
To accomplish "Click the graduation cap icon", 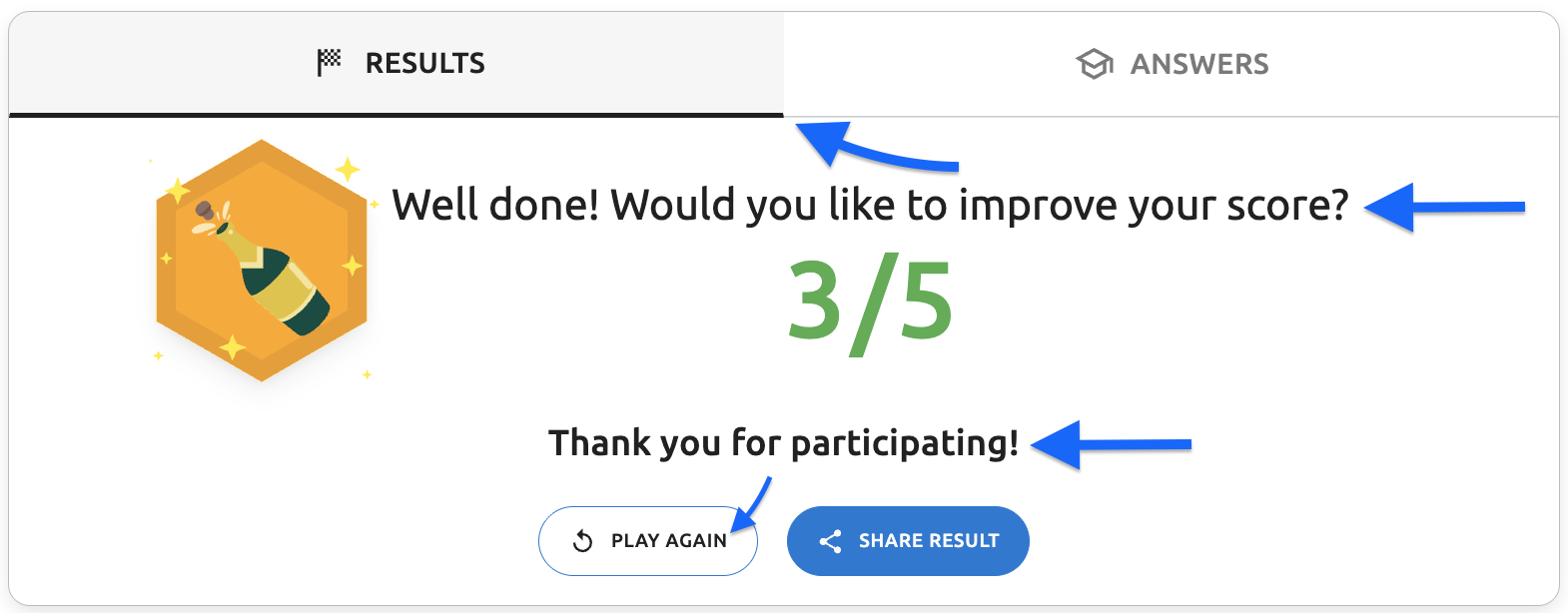I will pyautogui.click(x=1095, y=64).
